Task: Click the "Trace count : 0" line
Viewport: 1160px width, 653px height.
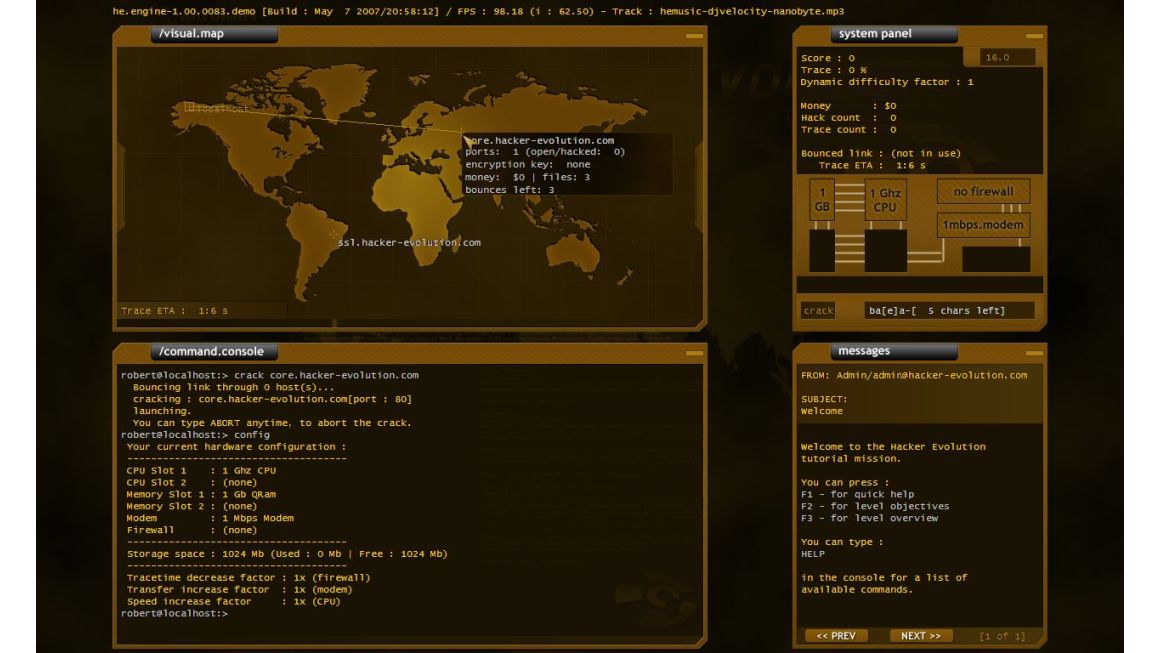Action: click(x=849, y=129)
